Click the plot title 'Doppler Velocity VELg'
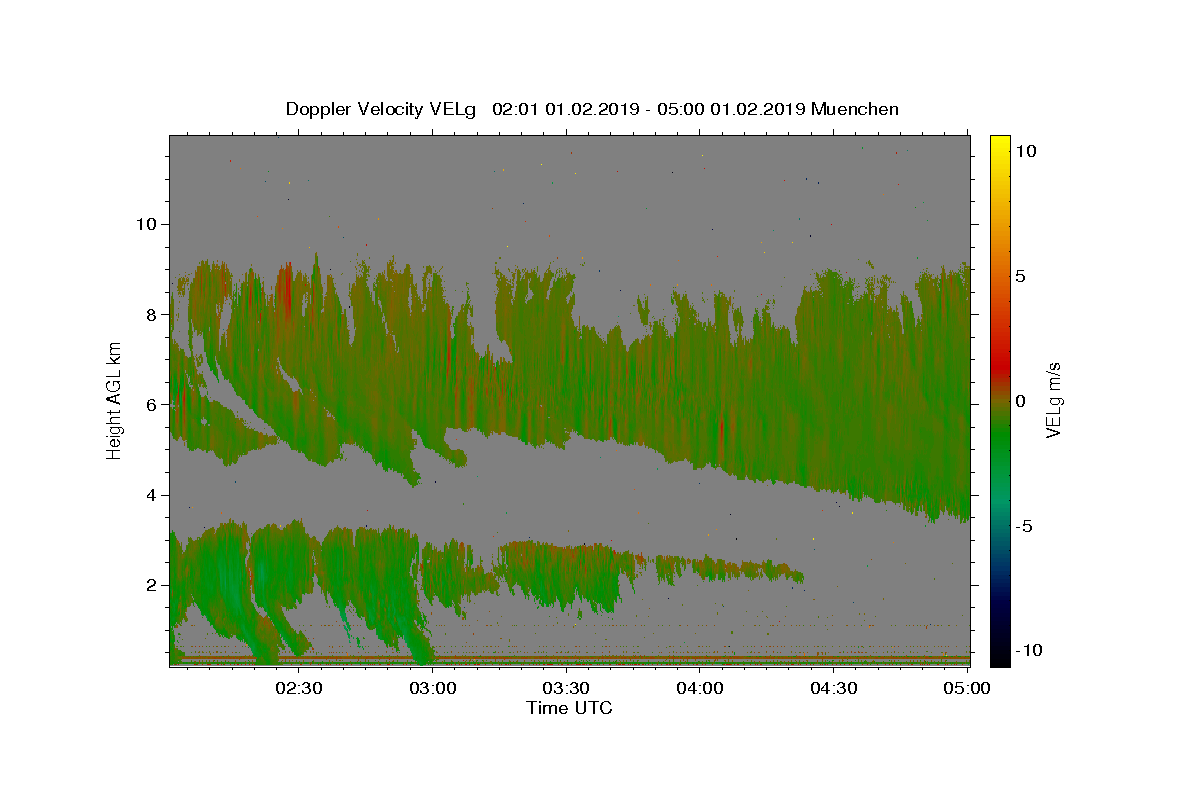This screenshot has width=1200, height=800. (x=380, y=109)
